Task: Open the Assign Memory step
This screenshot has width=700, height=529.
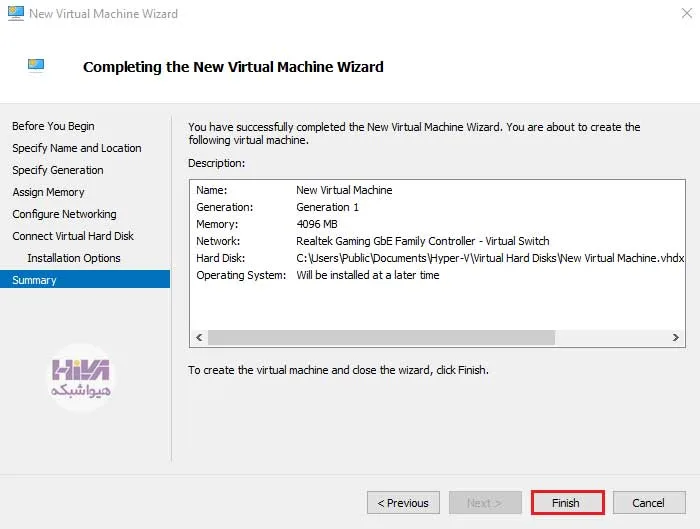Action: [x=48, y=192]
